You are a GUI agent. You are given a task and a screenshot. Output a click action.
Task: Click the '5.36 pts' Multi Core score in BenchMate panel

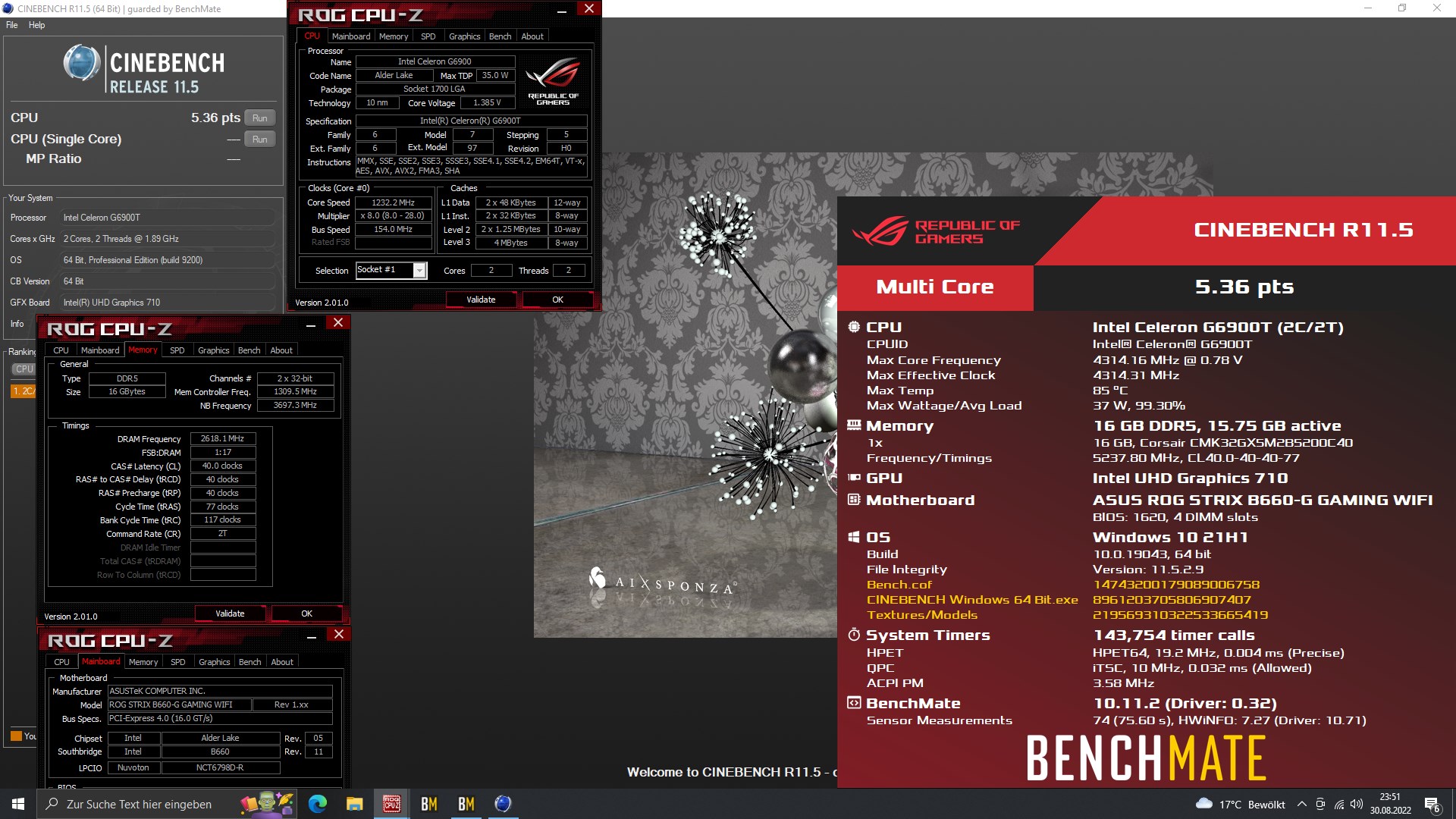[x=1244, y=287]
